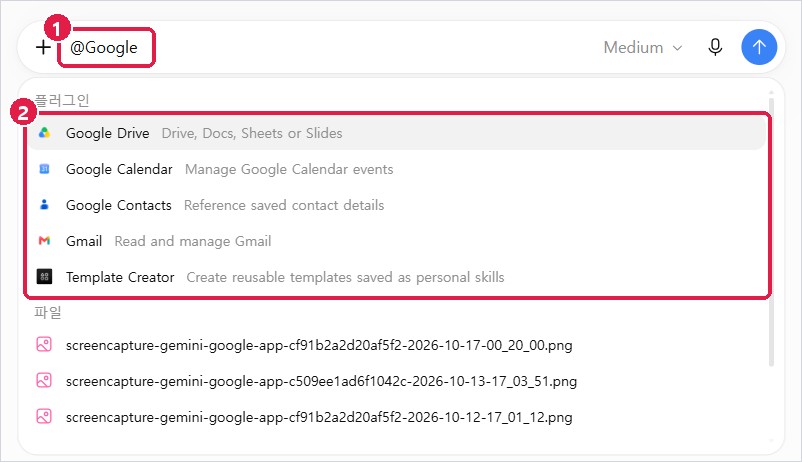Viewport: 802px width, 462px height.
Task: Click chevron next to Medium
Action: 677,48
